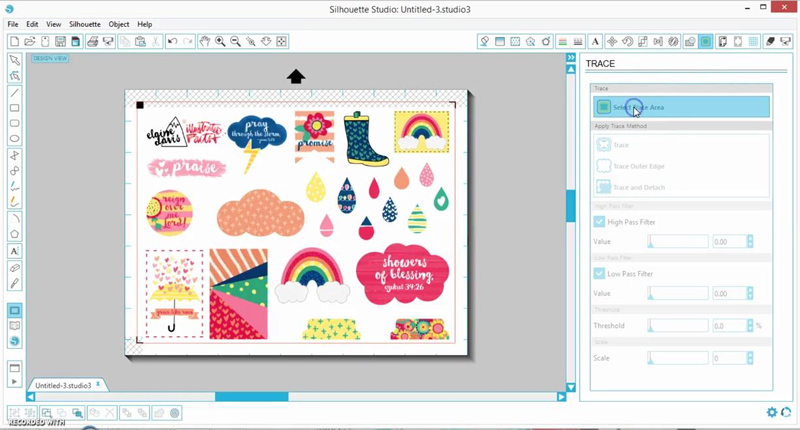Click the Threshold percentage value field
The image size is (800, 430).
pyautogui.click(x=730, y=325)
